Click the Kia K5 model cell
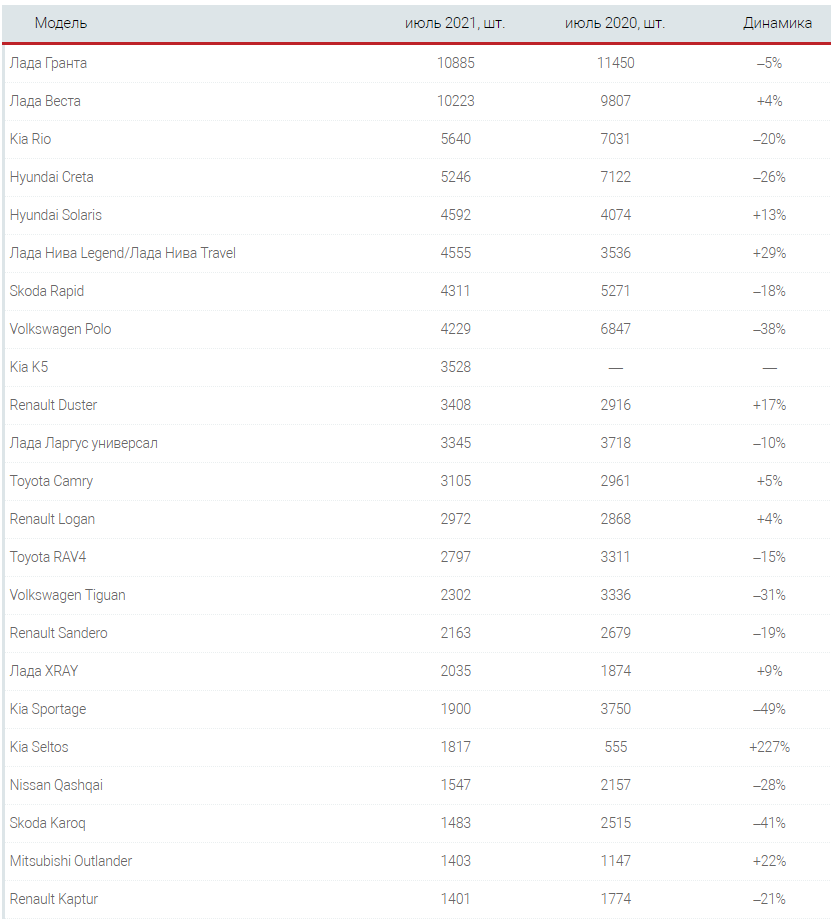 coord(29,367)
